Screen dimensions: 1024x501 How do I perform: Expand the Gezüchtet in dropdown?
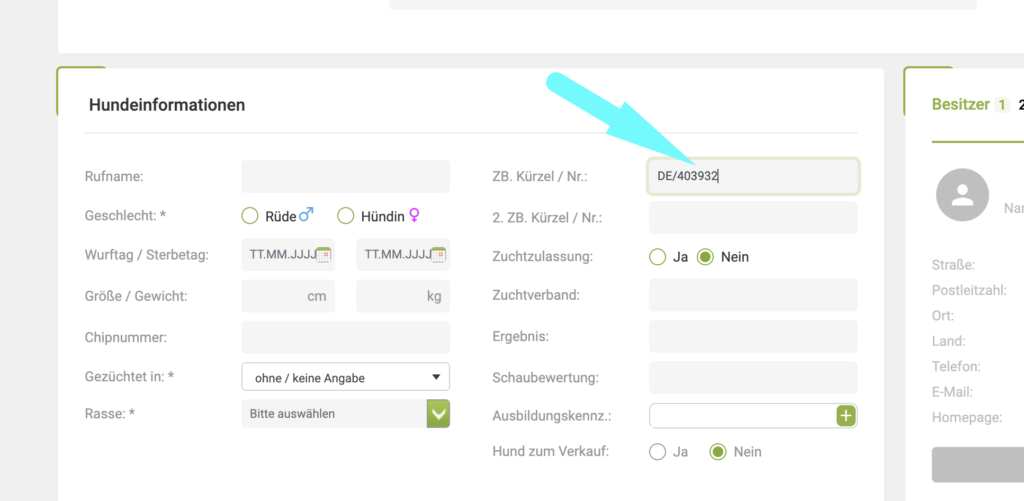tap(345, 377)
